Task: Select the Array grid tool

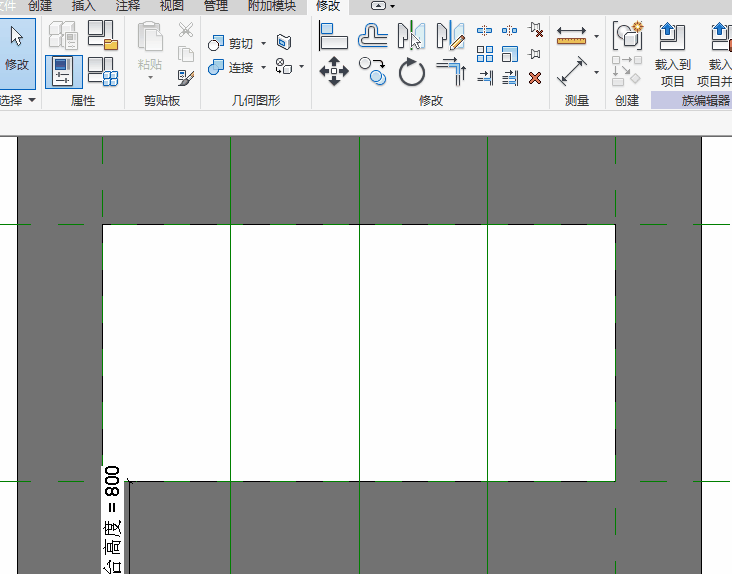Action: pos(485,54)
